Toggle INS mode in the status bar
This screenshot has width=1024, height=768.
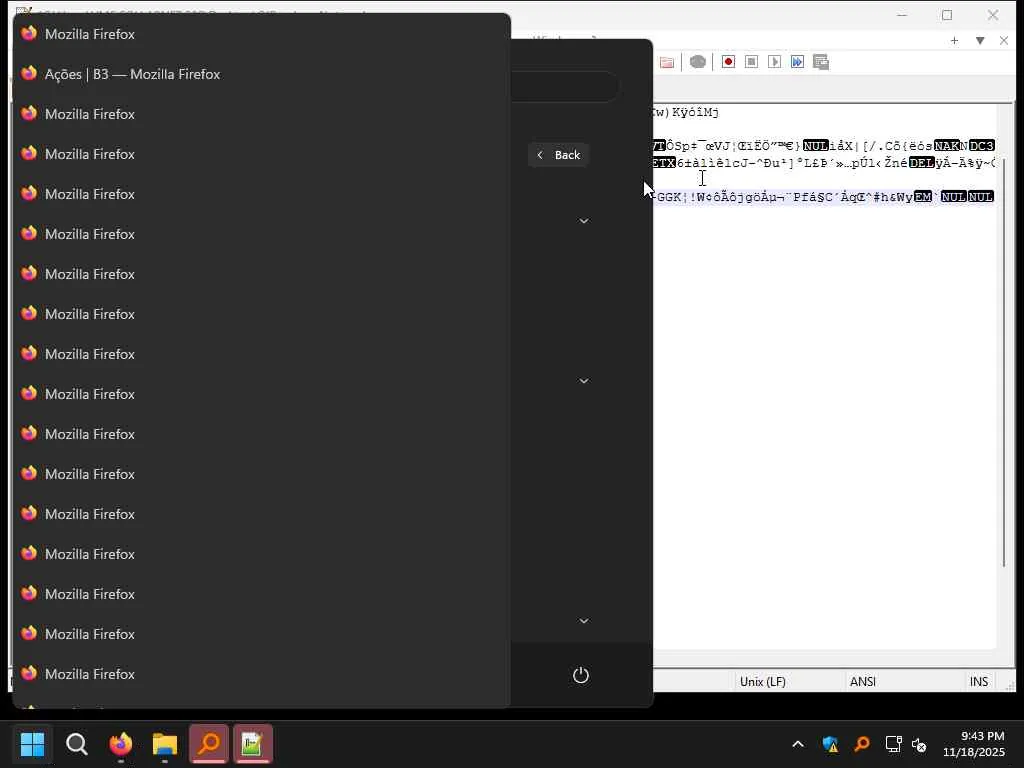(978, 681)
